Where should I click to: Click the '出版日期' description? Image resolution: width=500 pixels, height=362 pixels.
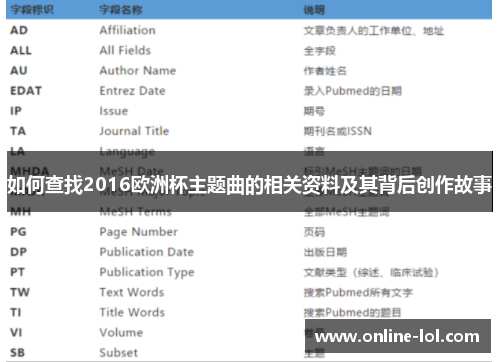pos(325,252)
